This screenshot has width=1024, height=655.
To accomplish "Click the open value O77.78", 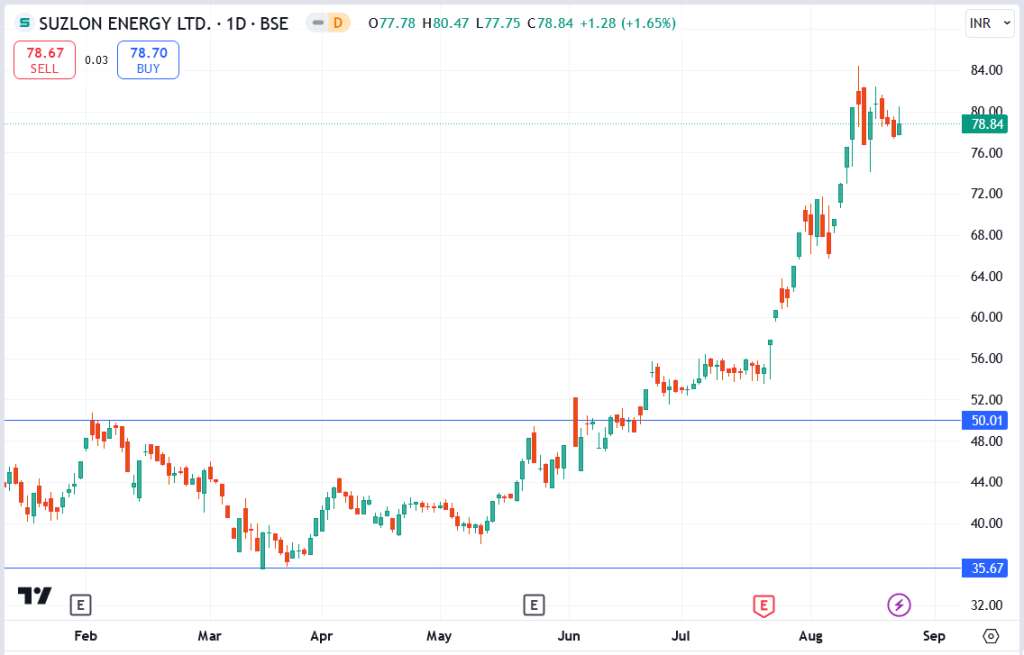I will tap(392, 24).
